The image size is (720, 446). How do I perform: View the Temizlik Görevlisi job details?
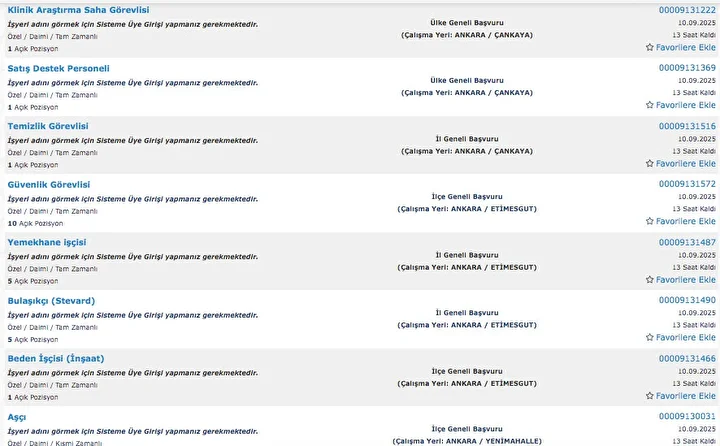point(48,126)
